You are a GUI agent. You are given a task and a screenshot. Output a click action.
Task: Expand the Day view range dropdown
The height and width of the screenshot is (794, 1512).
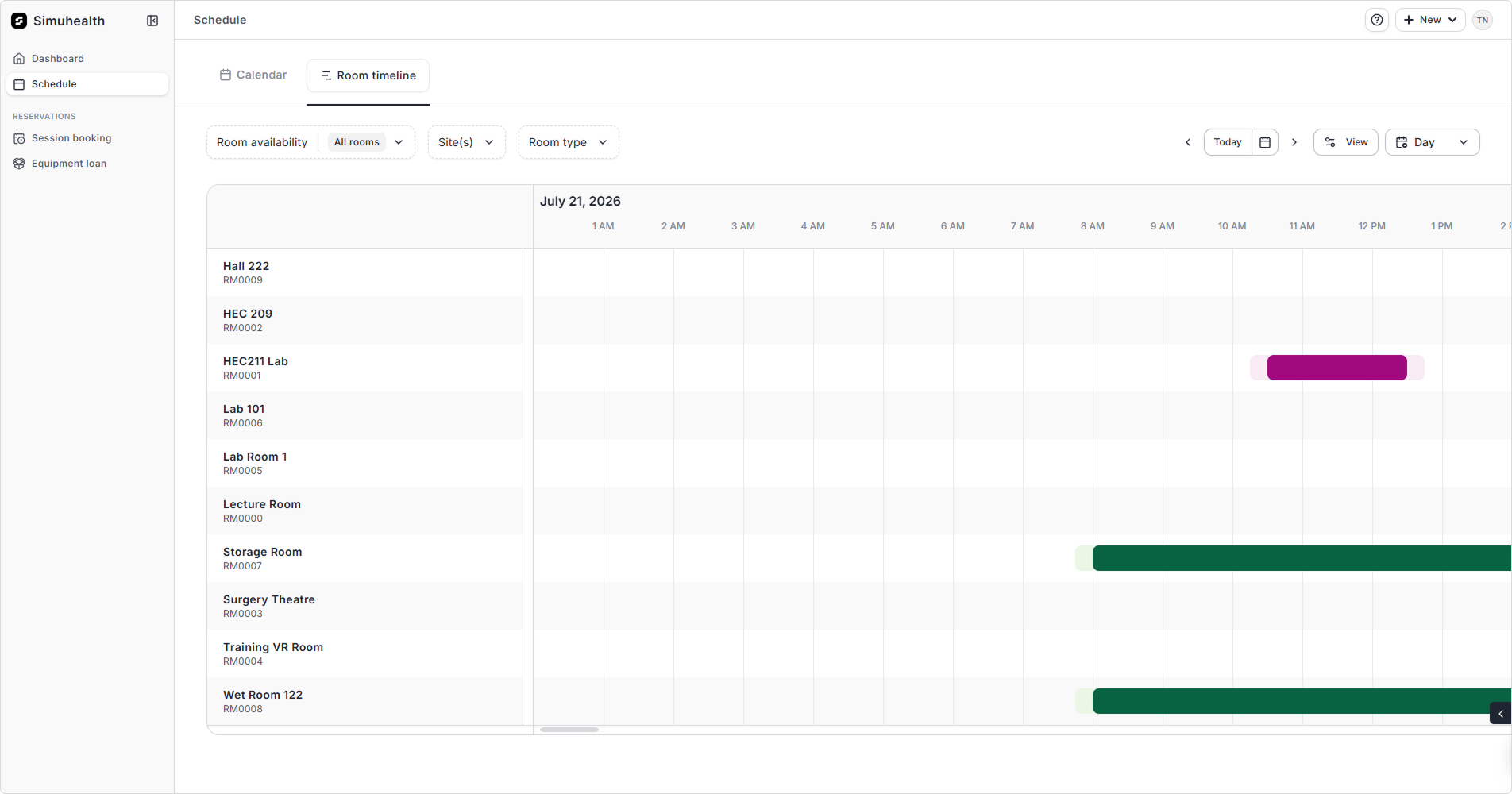coord(1433,142)
